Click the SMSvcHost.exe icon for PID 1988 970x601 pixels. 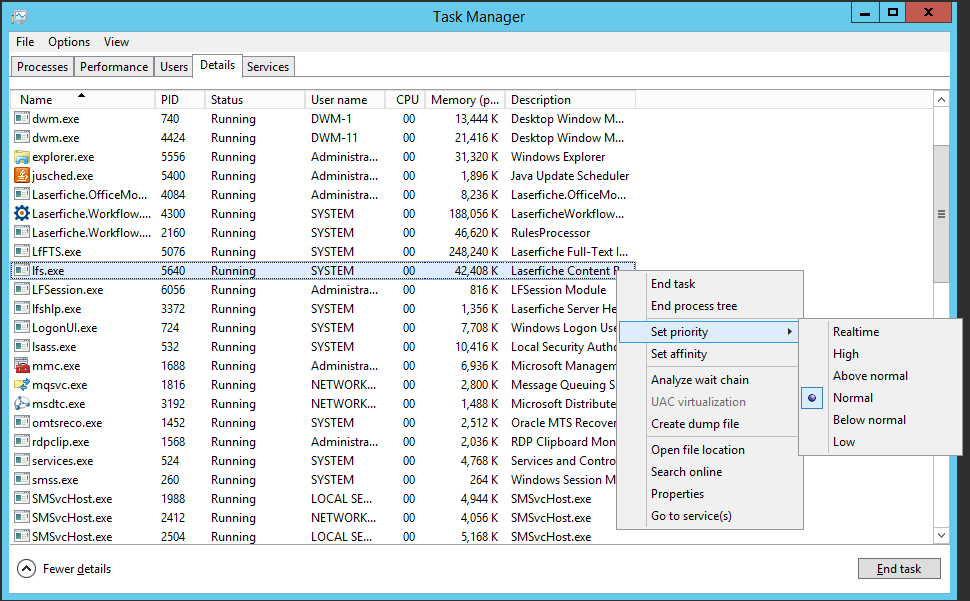(22, 499)
